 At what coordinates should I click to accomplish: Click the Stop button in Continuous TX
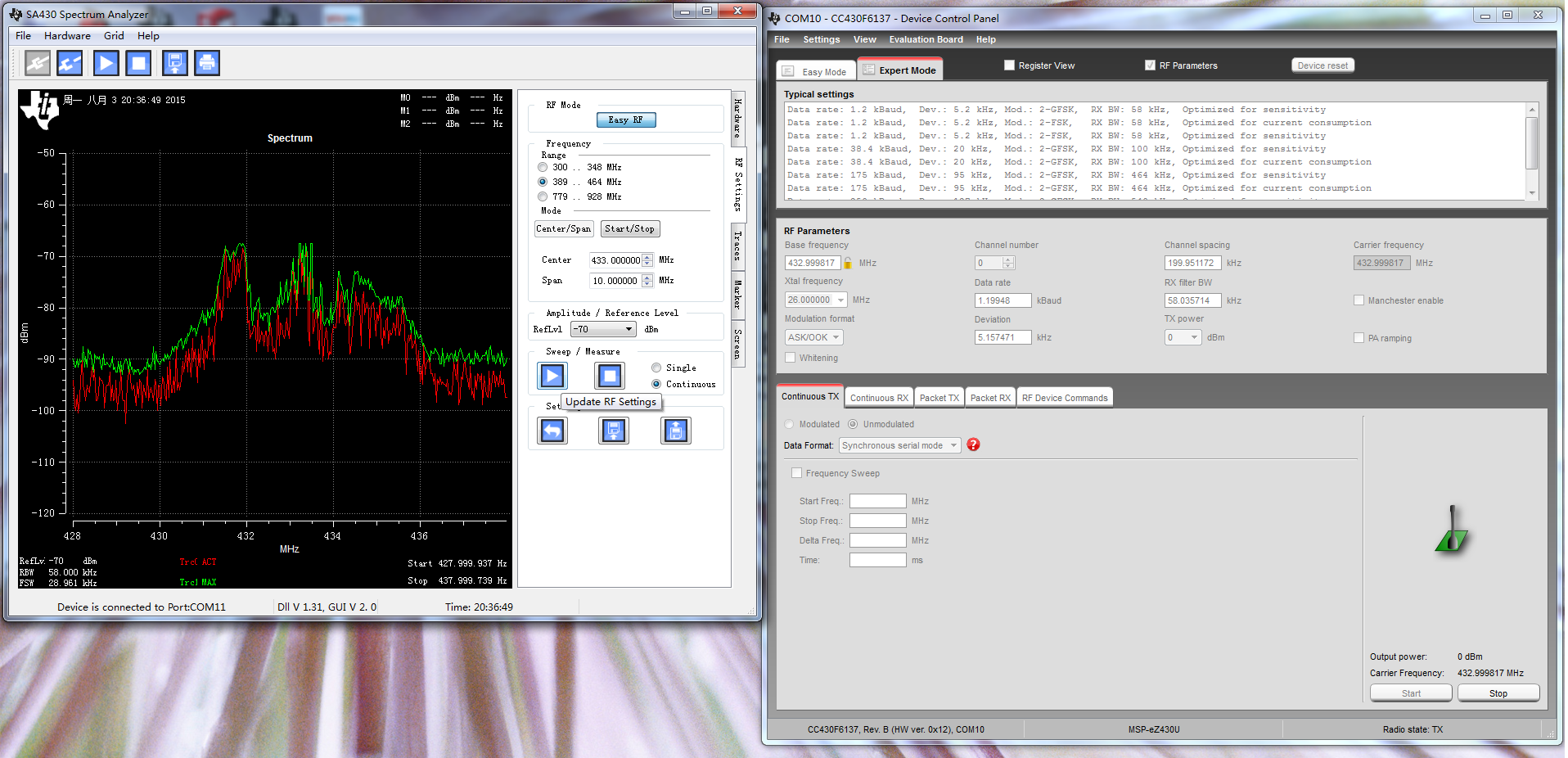1498,693
